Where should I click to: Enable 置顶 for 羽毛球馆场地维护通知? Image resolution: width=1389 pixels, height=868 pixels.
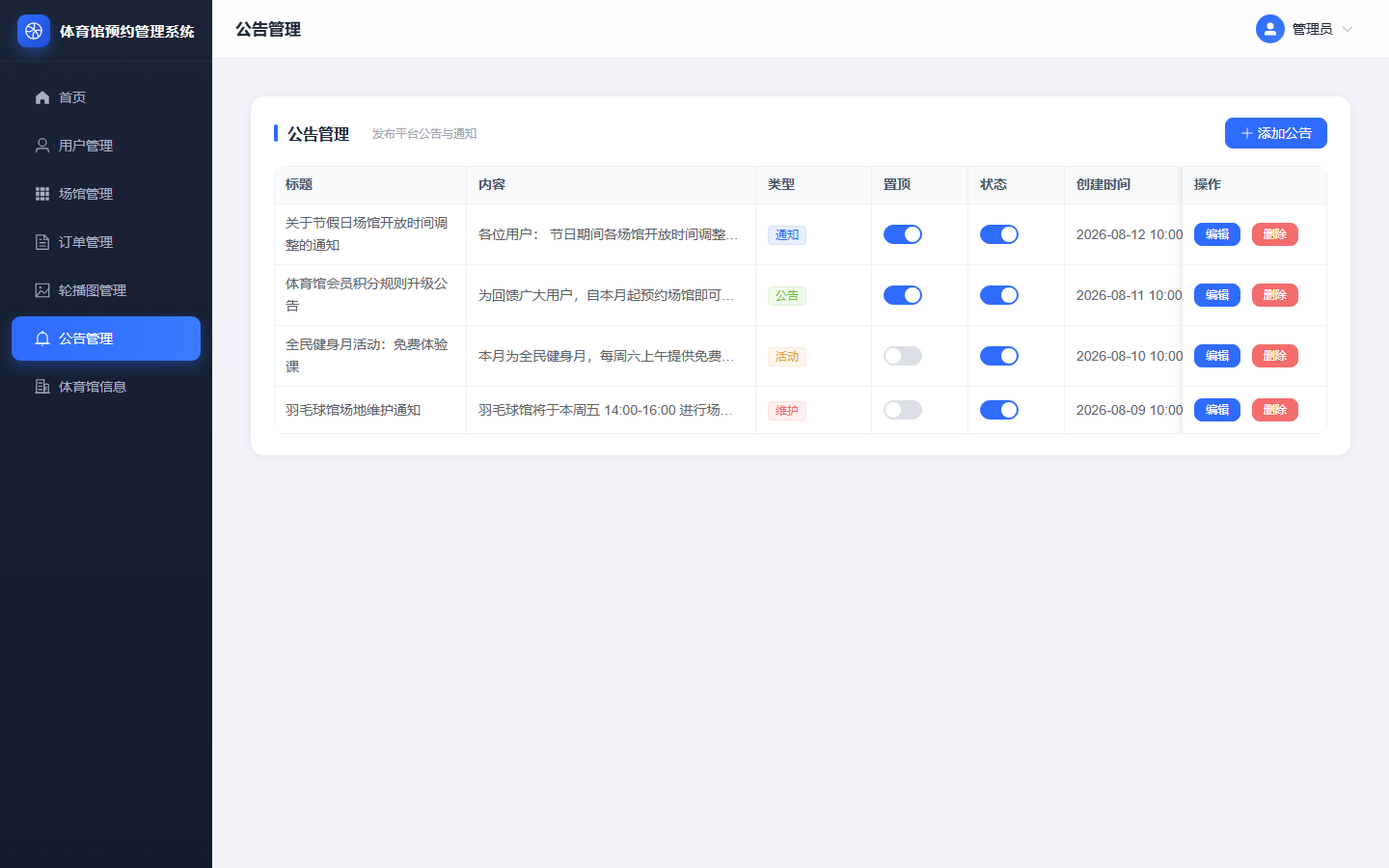click(x=903, y=410)
